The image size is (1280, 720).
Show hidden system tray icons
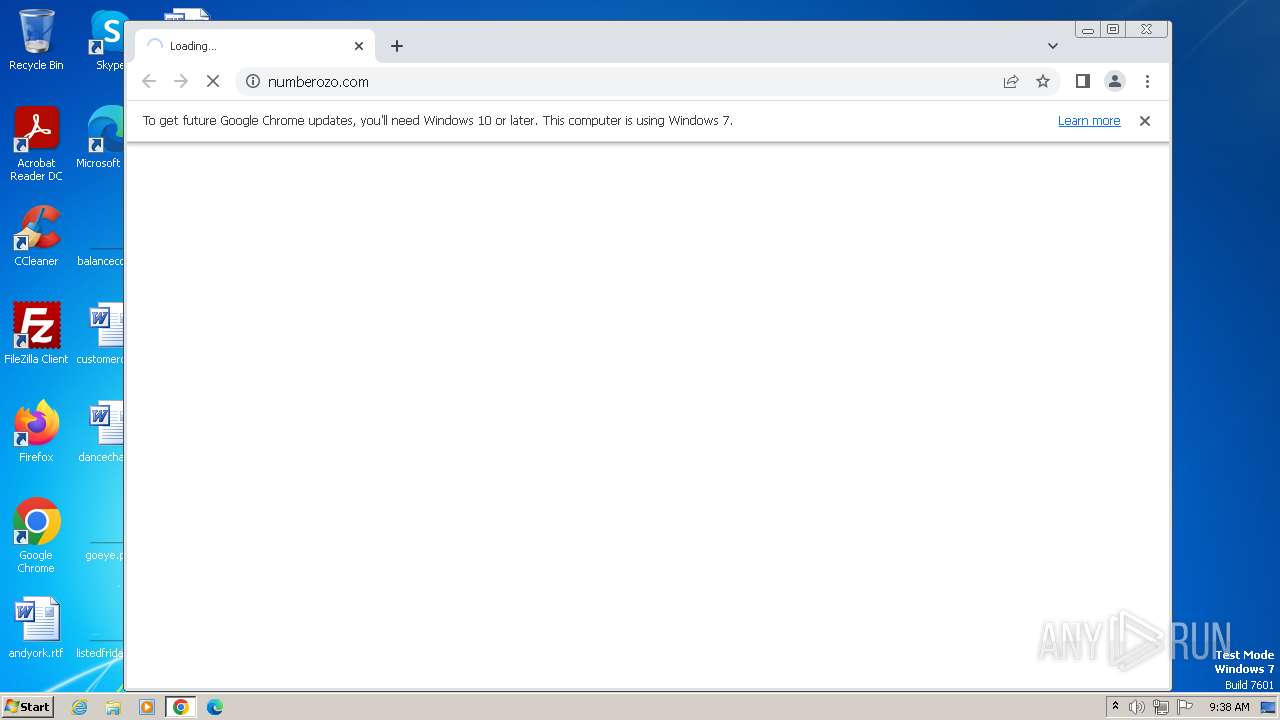1115,707
